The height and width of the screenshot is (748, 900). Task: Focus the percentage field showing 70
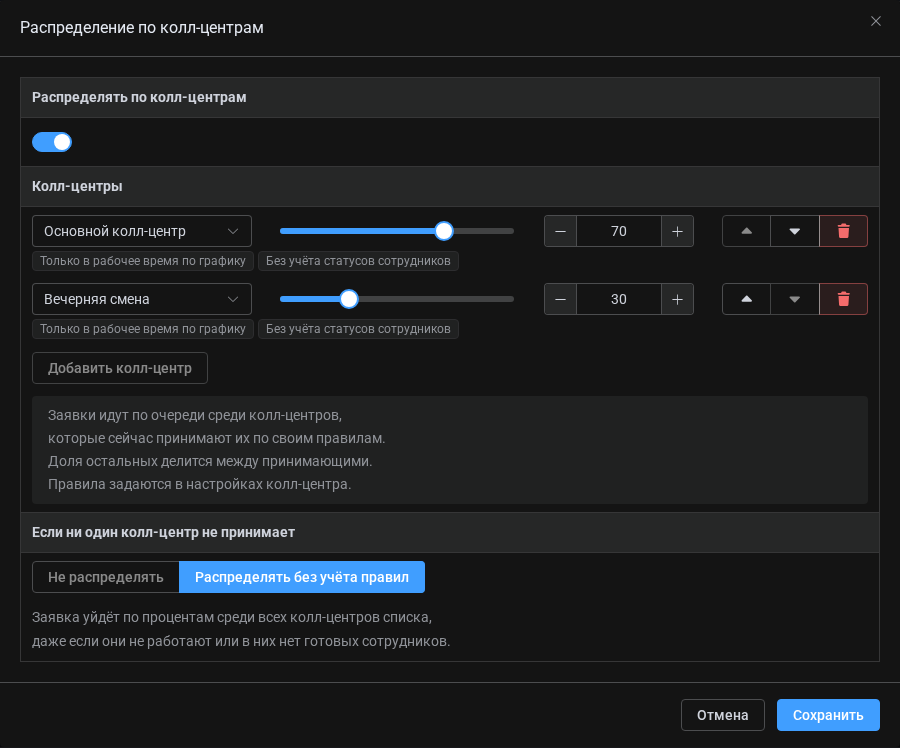click(x=619, y=231)
